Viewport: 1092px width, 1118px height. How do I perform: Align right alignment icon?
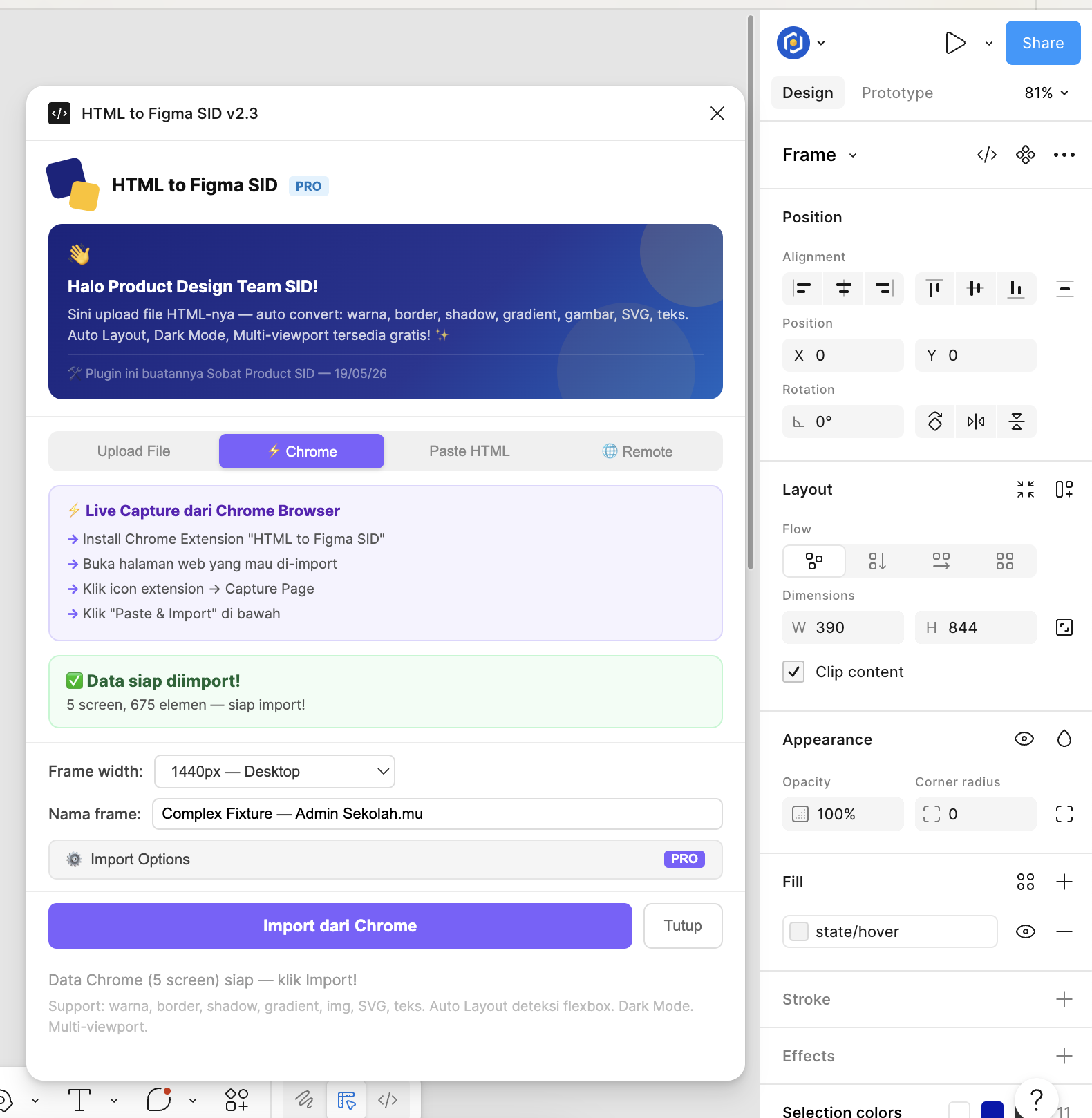pyautogui.click(x=884, y=288)
